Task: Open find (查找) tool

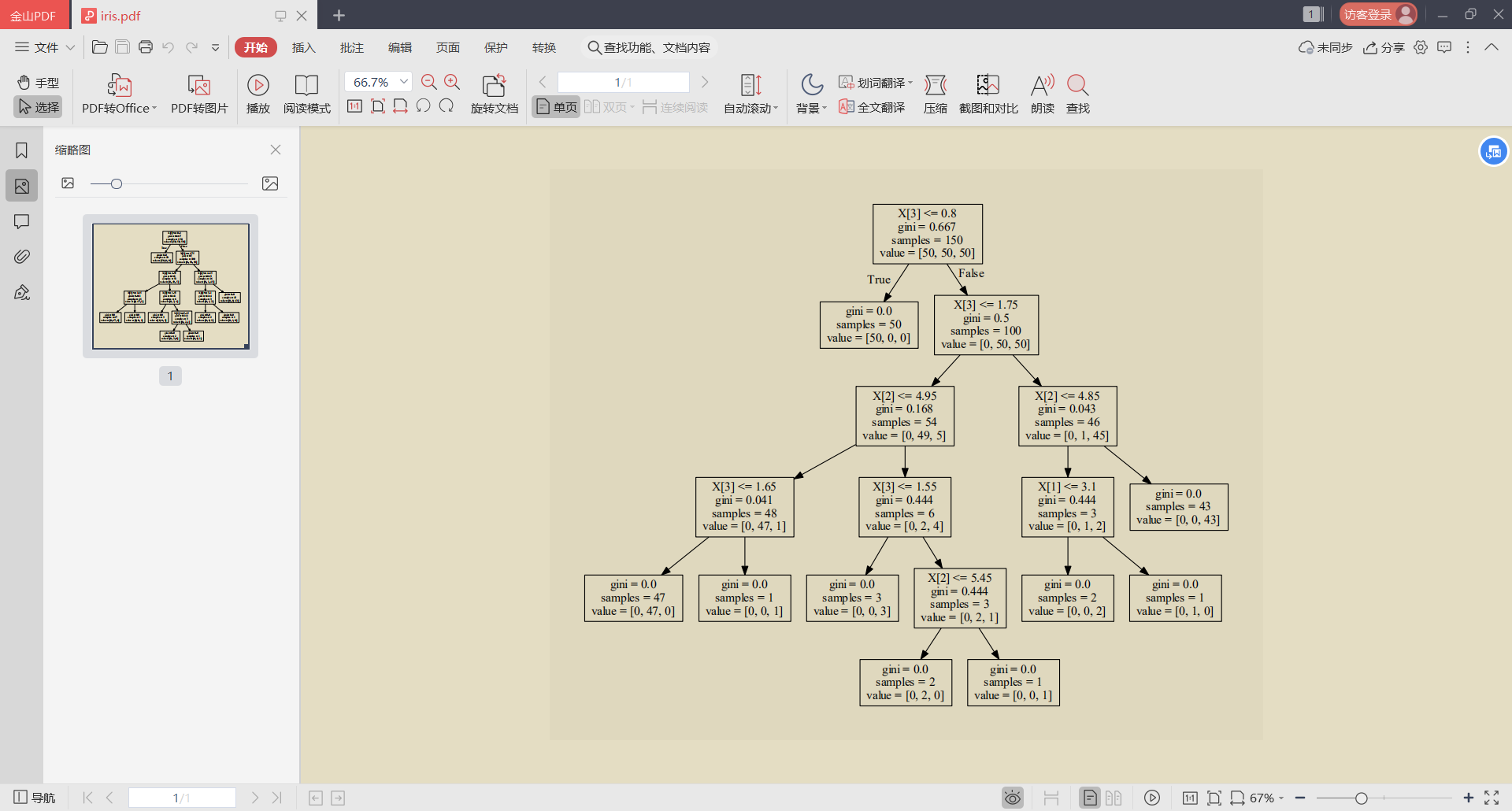Action: click(1078, 94)
